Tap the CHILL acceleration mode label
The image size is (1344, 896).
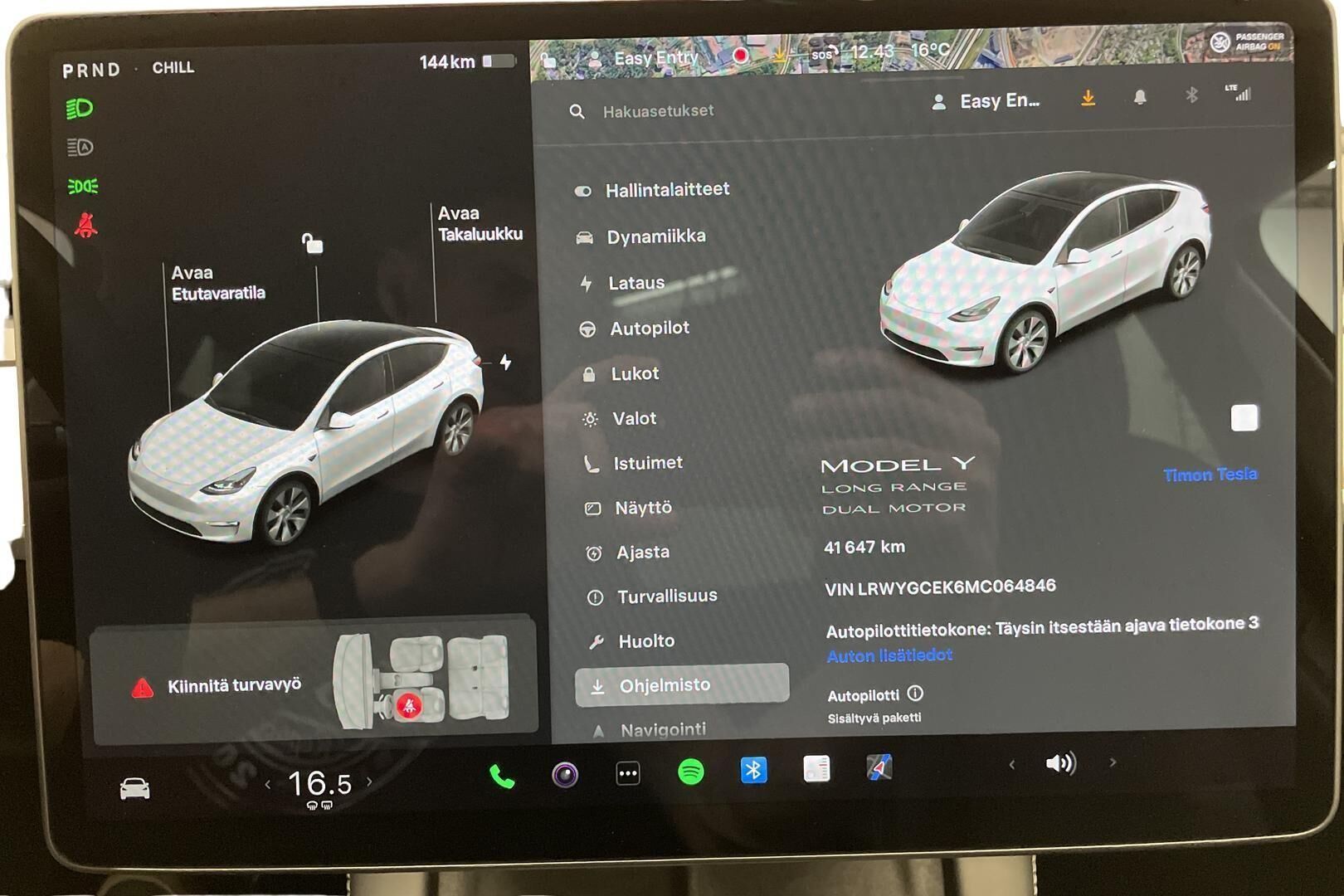point(173,68)
